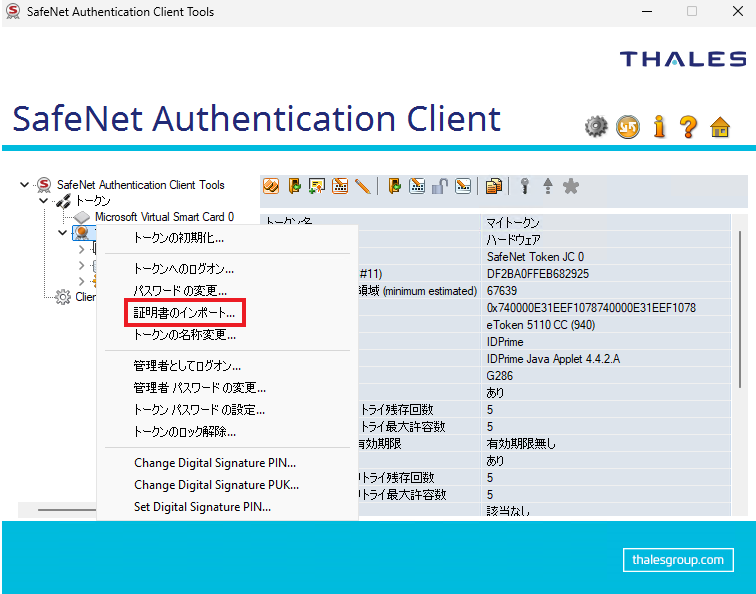Image resolution: width=756 pixels, height=594 pixels.
Task: Open the orange About info icon
Action: 659,126
